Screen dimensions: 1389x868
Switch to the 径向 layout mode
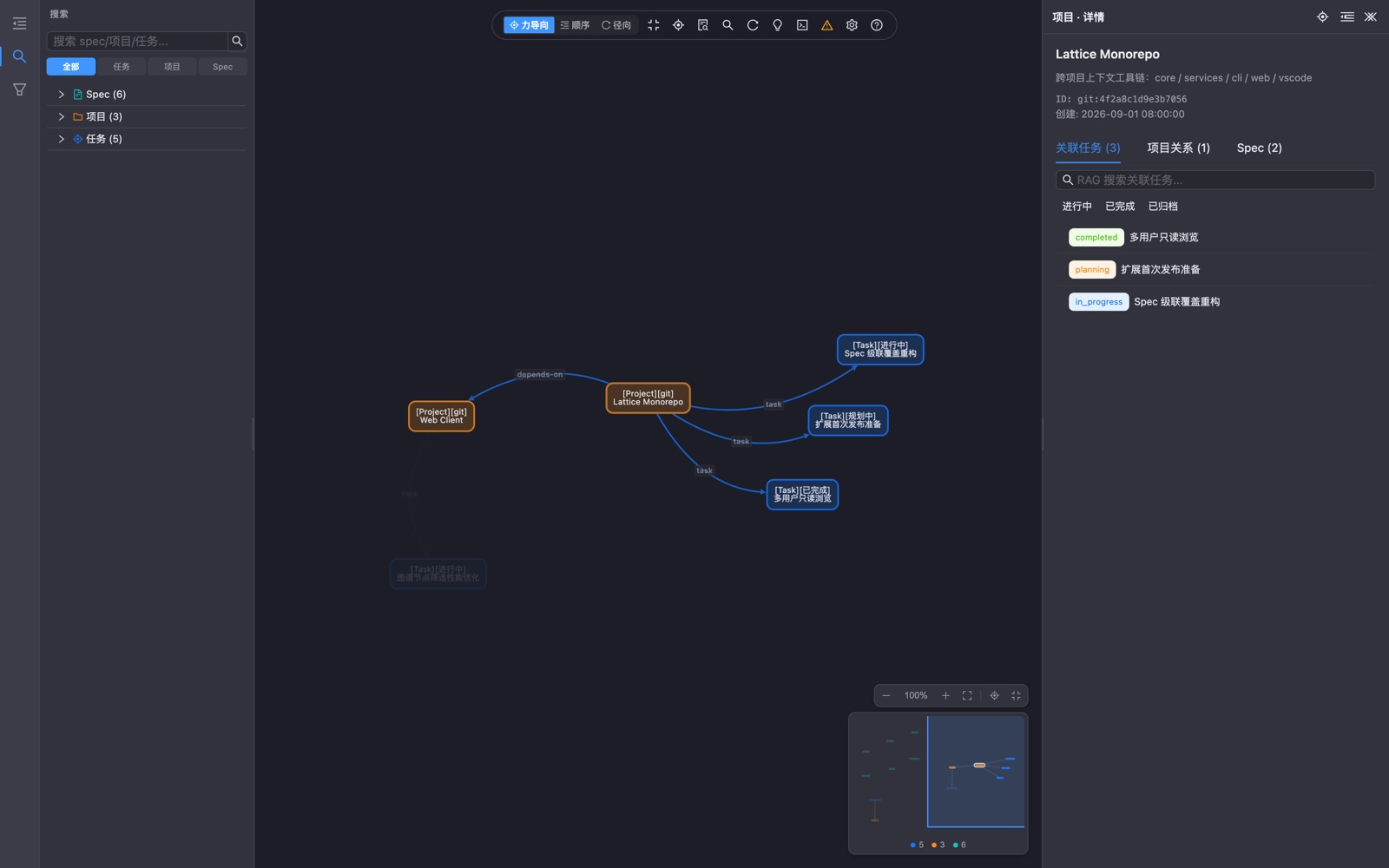(x=616, y=25)
